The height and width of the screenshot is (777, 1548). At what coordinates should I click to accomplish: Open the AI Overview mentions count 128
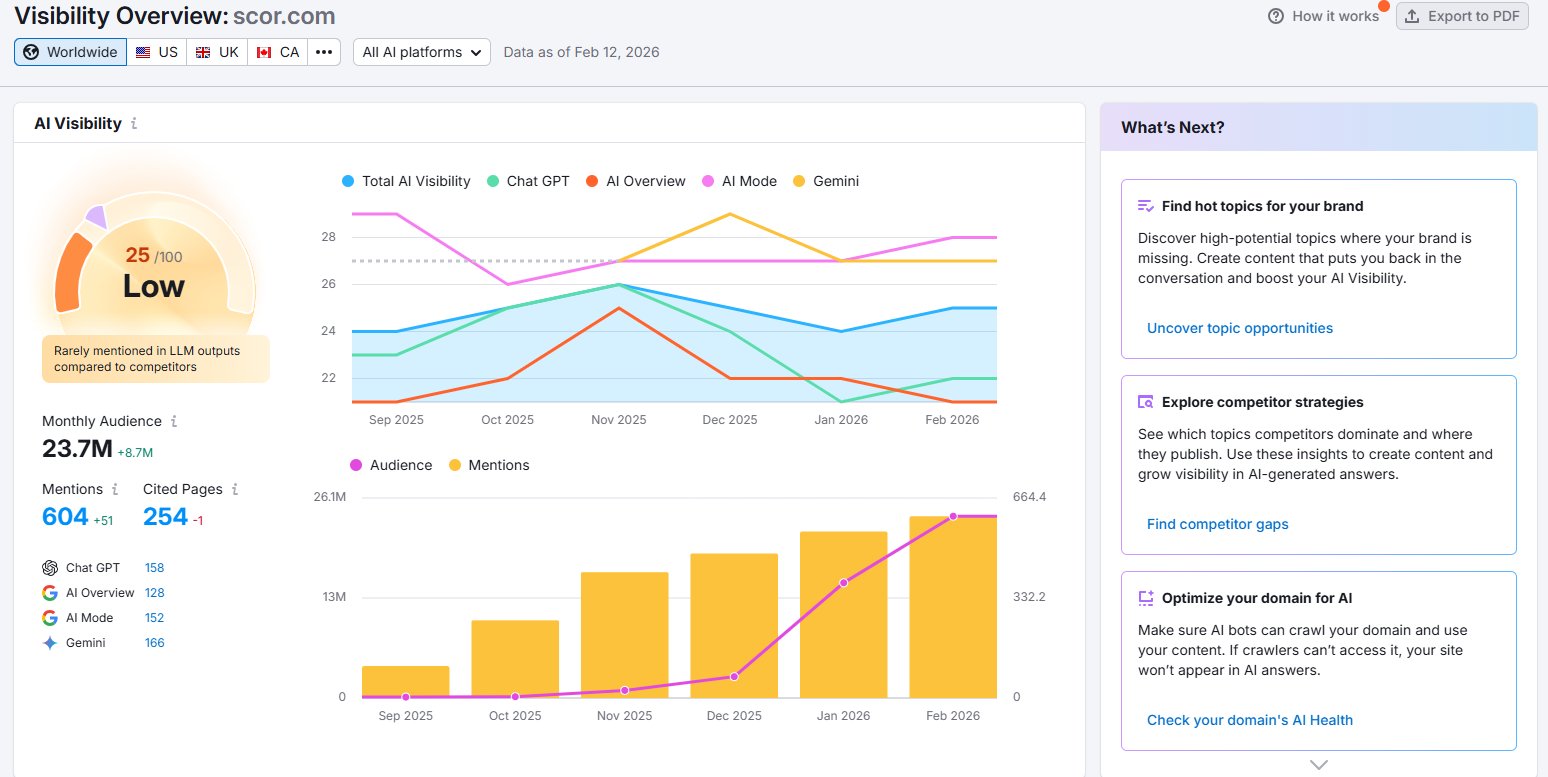tap(154, 593)
